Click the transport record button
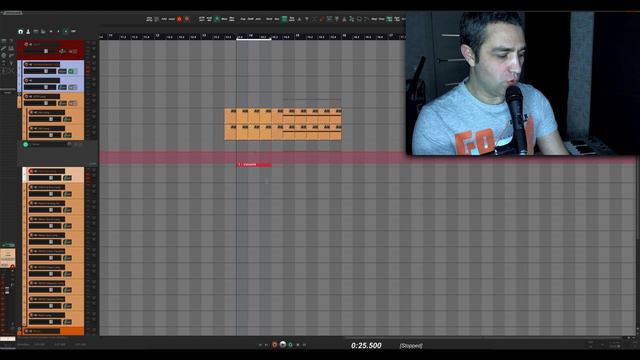The image size is (640, 360). tap(275, 345)
